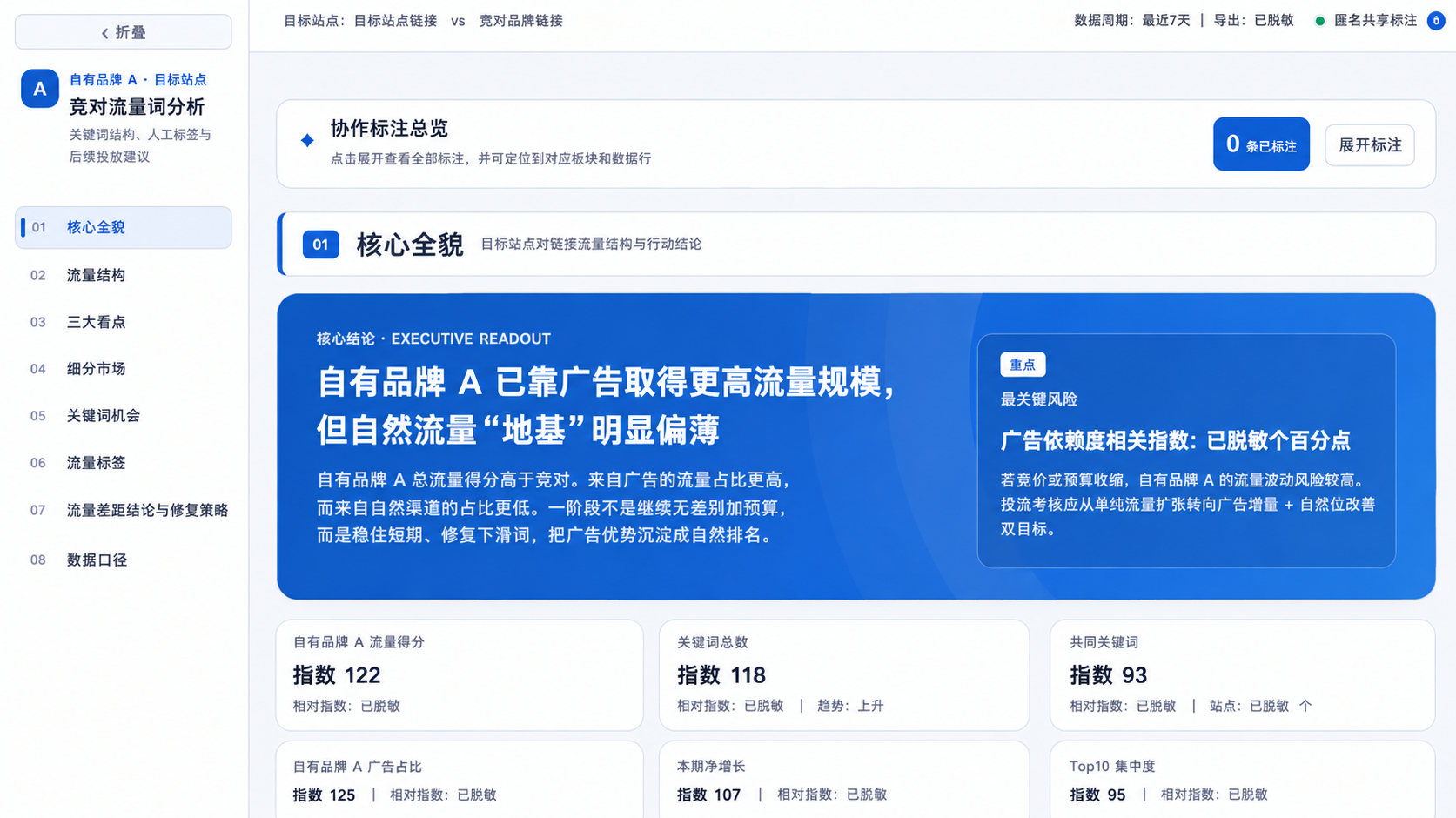Click the Top10 集中度 card
Screen dimensions: 1456x818
click(x=1242, y=780)
